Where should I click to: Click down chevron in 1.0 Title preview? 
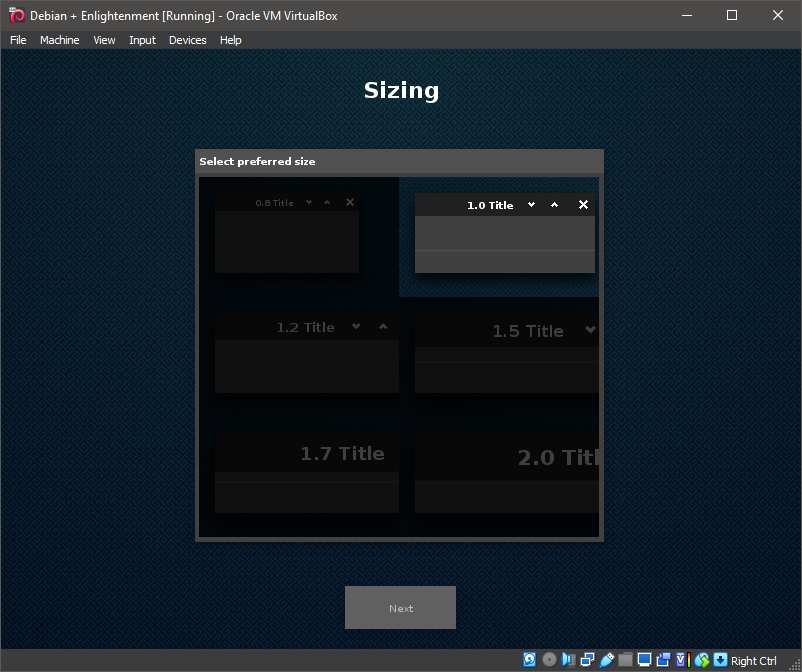(x=532, y=205)
